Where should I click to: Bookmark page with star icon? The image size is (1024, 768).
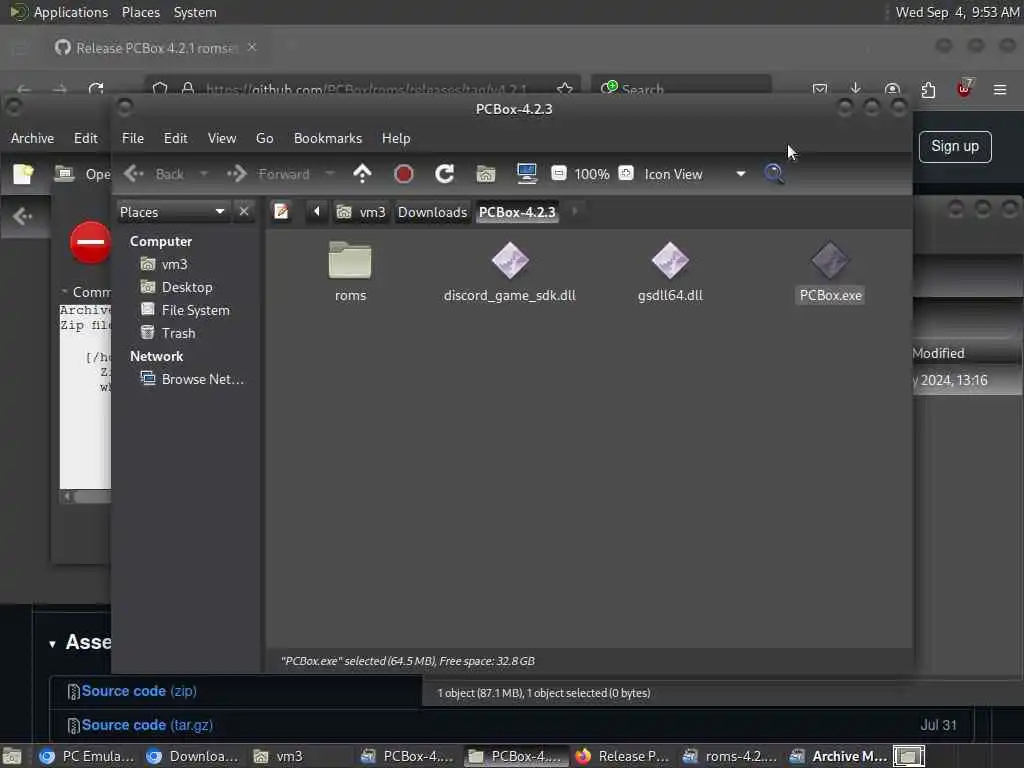[565, 88]
